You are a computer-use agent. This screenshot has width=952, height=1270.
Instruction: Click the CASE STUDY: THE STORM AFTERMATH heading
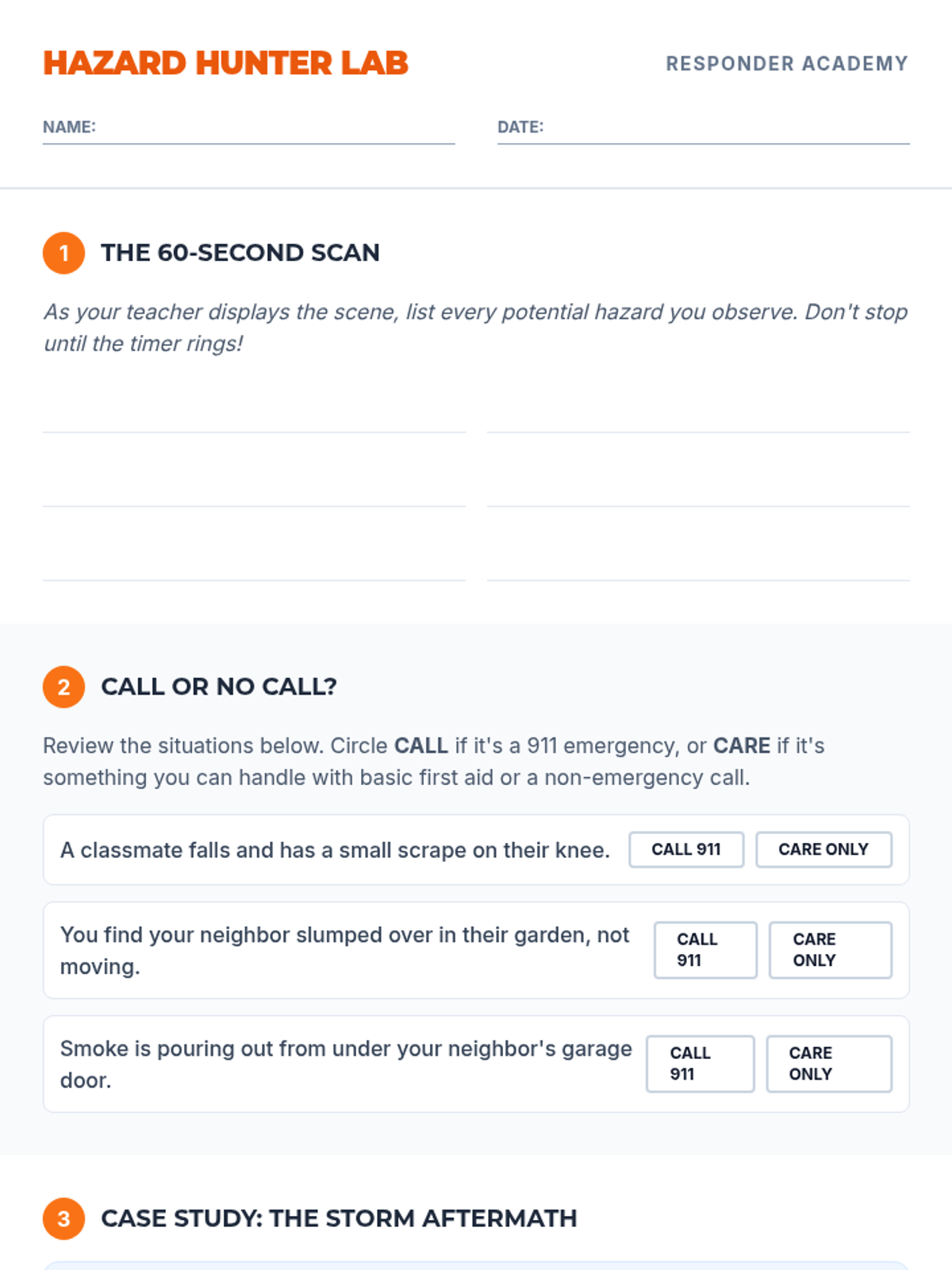point(339,1218)
